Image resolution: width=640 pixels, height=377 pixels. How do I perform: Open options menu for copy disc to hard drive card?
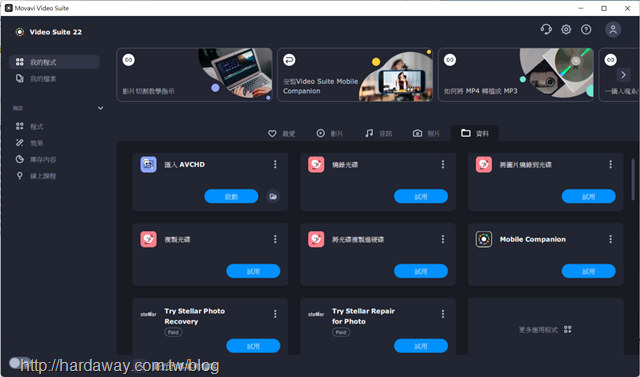click(x=443, y=239)
